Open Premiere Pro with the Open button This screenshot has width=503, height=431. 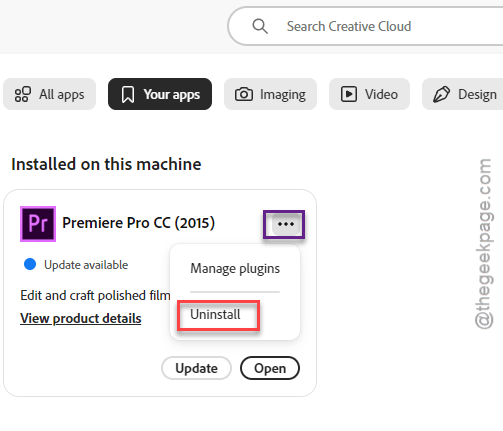(270, 368)
